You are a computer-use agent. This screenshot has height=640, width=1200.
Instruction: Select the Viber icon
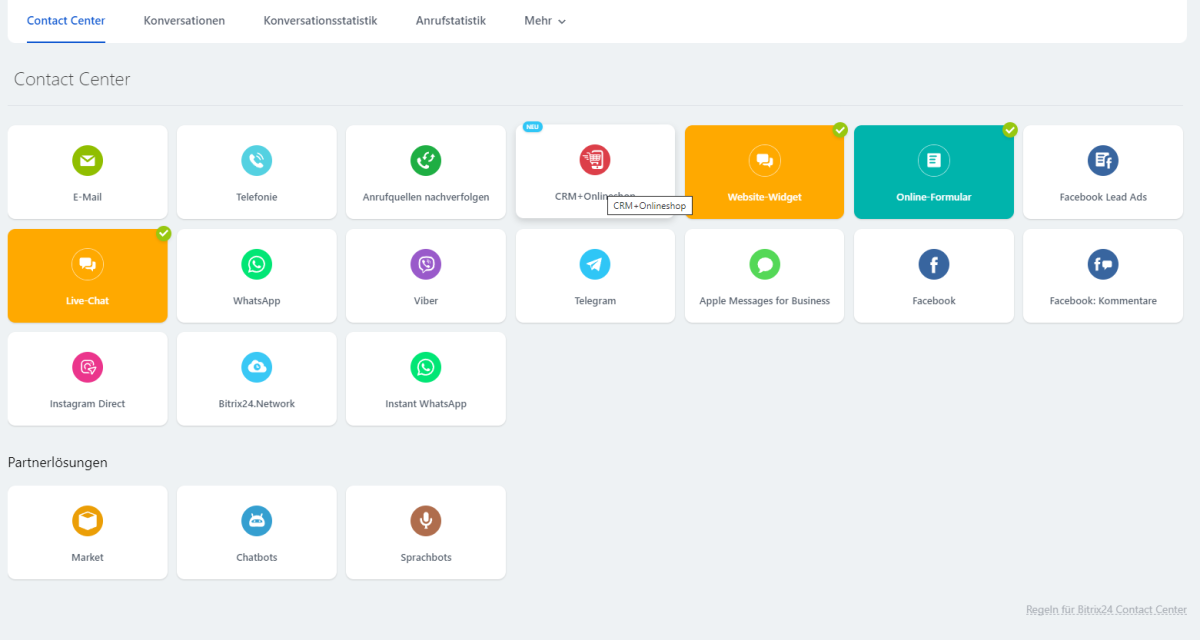426,264
